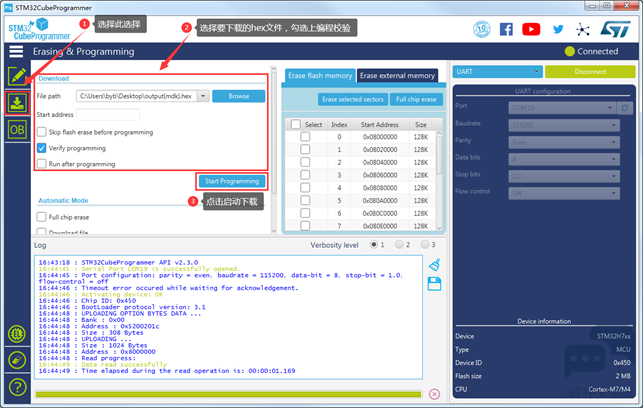Image resolution: width=643 pixels, height=408 pixels.
Task: Click Full chip erase button
Action: click(416, 99)
